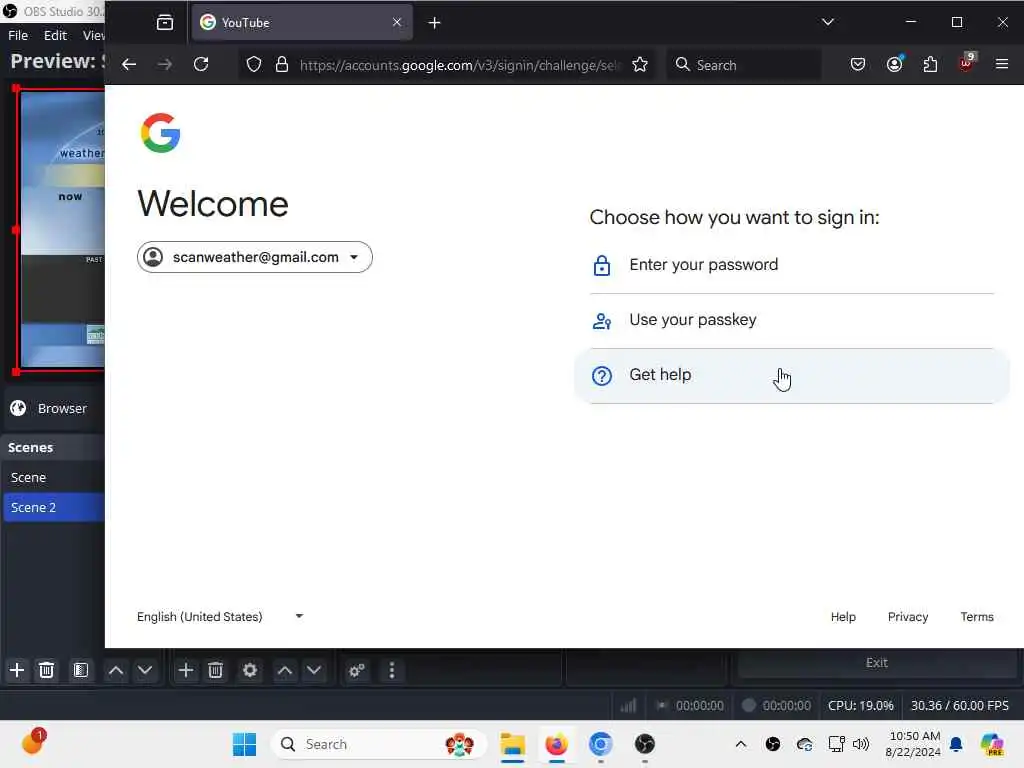Switch to OBS Studio in the taskbar
This screenshot has width=1024, height=768.
click(x=645, y=744)
